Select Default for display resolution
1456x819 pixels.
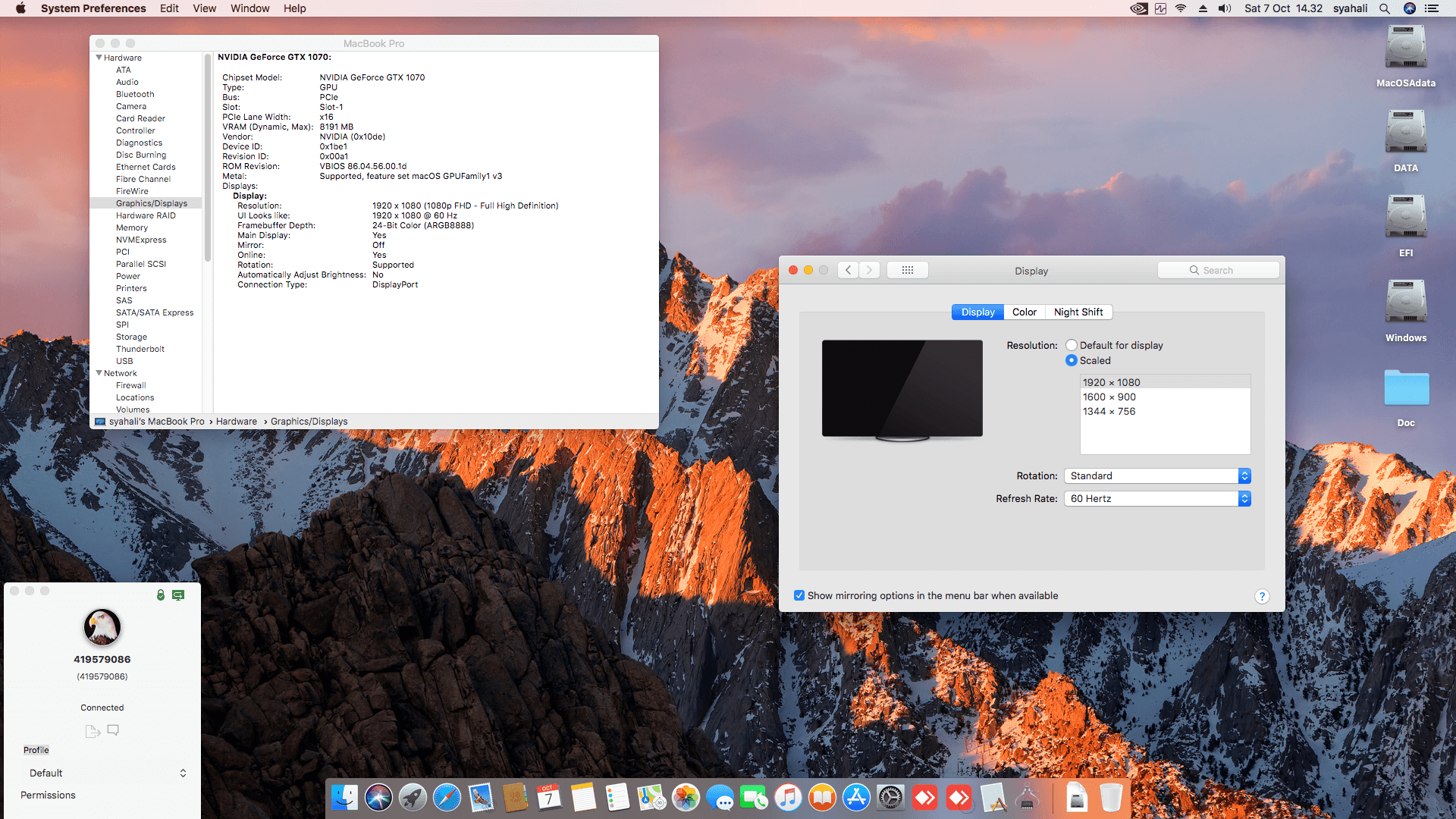point(1072,345)
